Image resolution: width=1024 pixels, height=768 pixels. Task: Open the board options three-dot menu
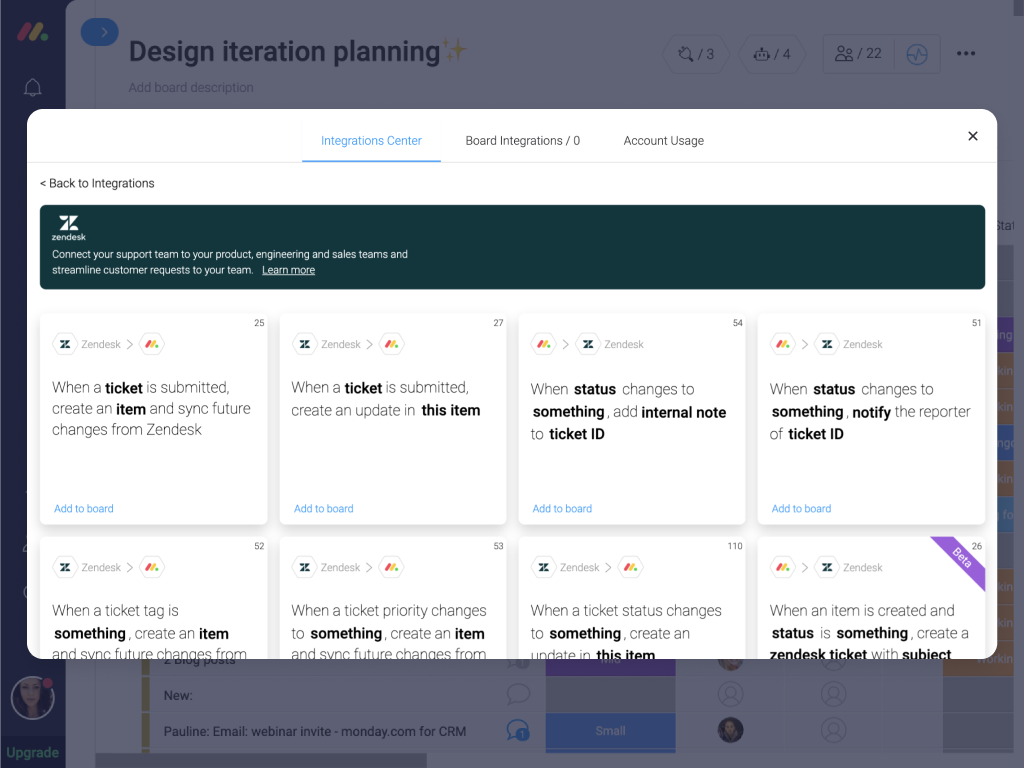965,54
